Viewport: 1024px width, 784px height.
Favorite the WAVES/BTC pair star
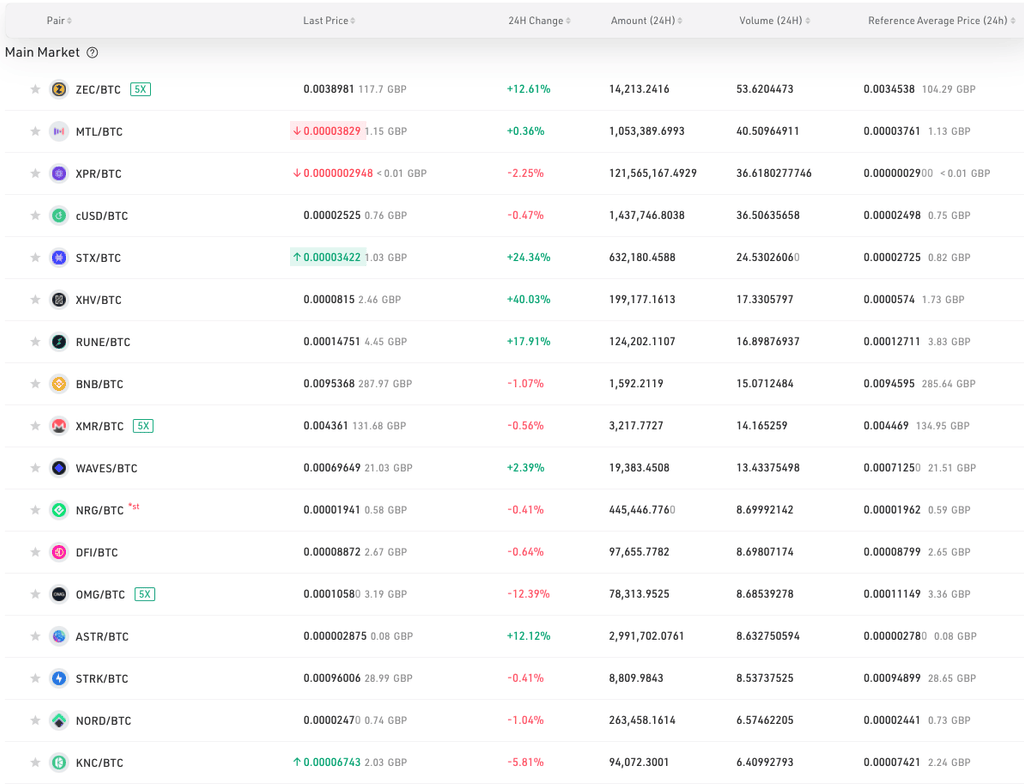[x=35, y=468]
